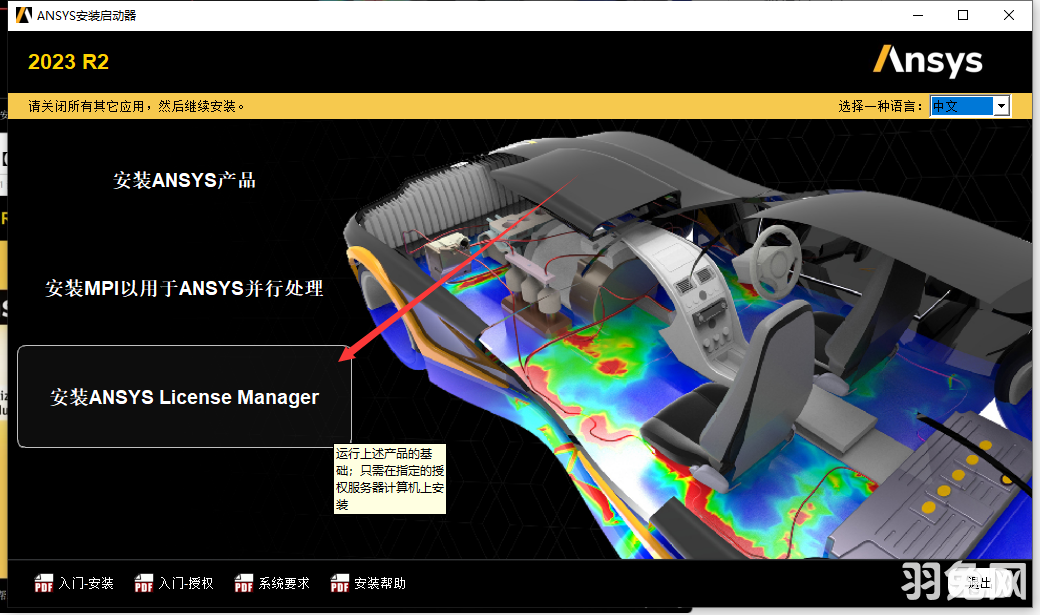Click the 入门-安装 link text
This screenshot has width=1040, height=615.
tap(85, 583)
